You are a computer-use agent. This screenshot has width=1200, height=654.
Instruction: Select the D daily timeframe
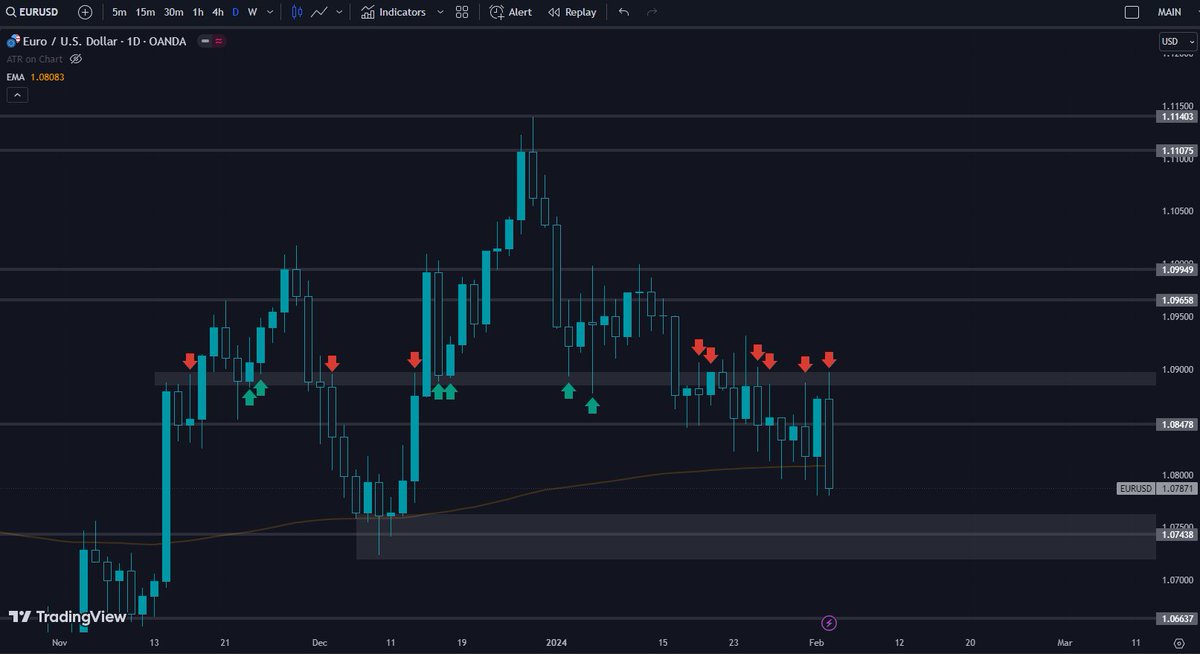pyautogui.click(x=235, y=12)
